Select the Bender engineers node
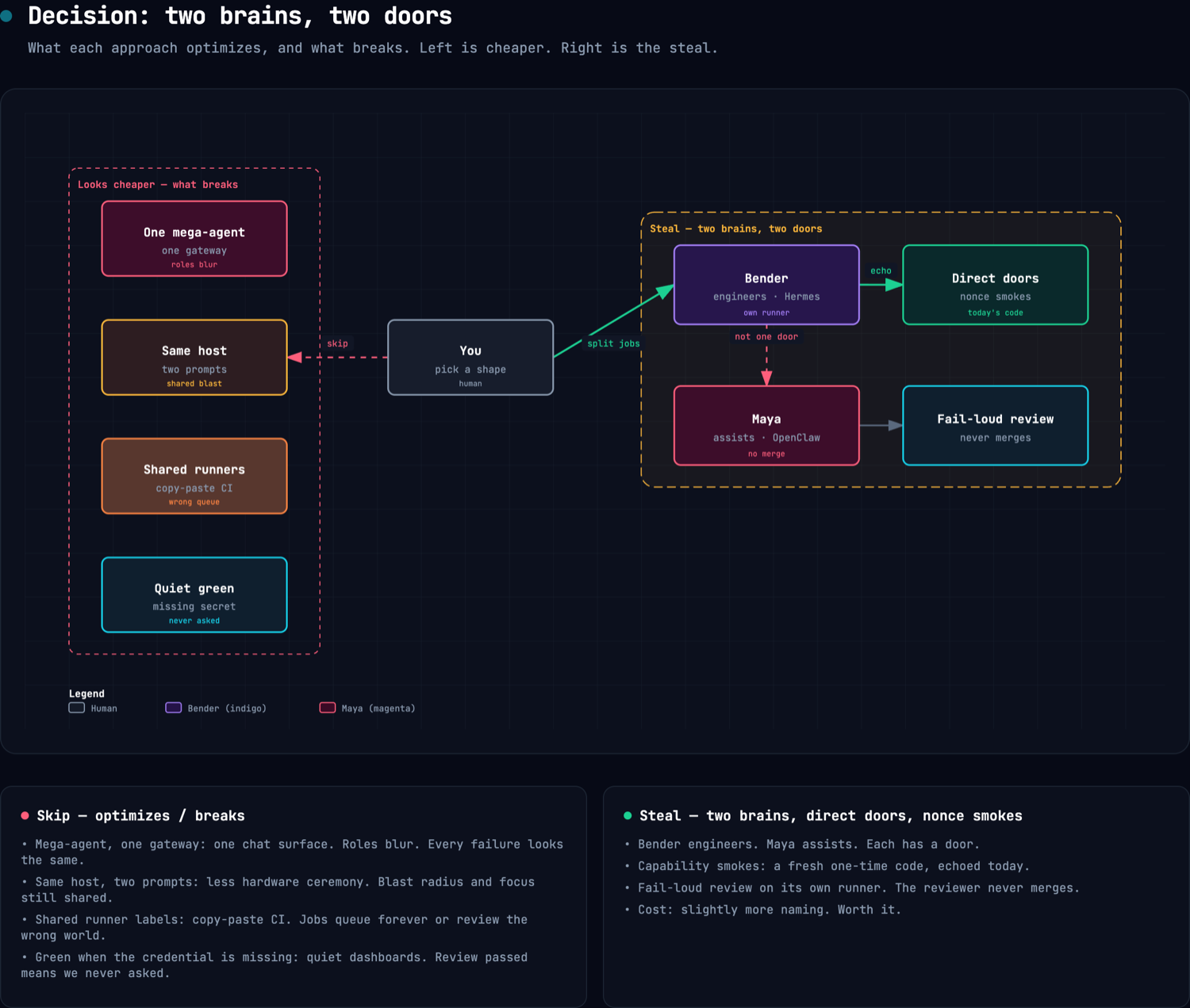The image size is (1190, 1008). (x=766, y=285)
